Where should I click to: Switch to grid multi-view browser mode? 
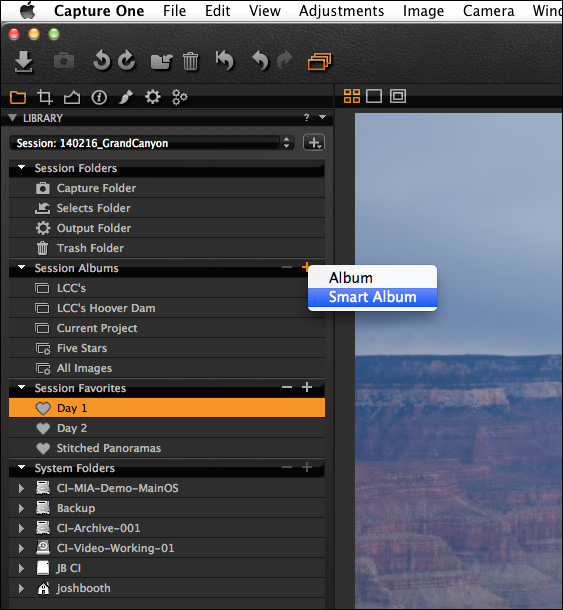tap(352, 96)
